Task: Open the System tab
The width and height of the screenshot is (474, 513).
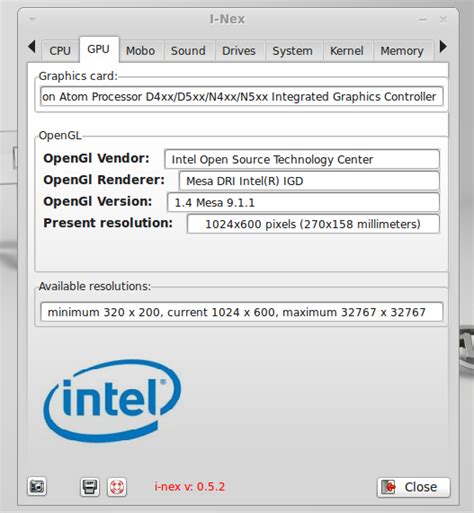Action: (x=293, y=51)
